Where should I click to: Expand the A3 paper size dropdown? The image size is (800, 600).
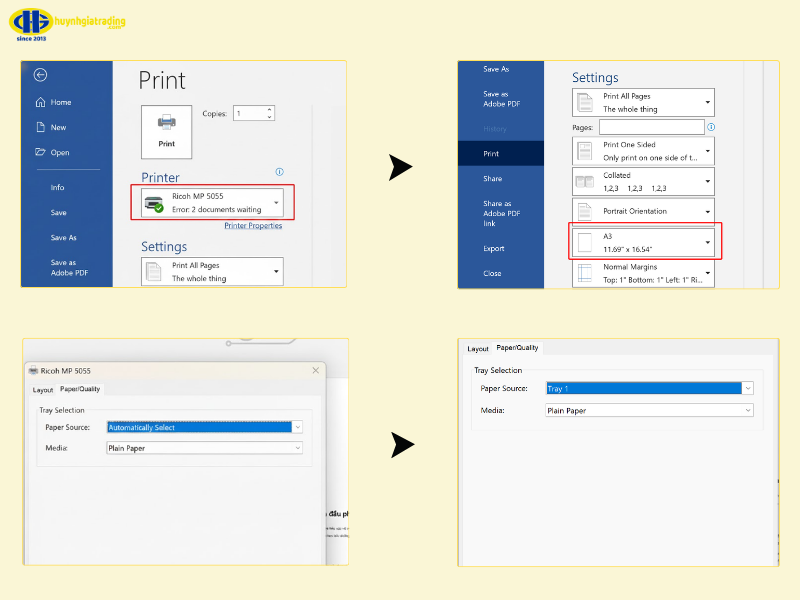[708, 242]
